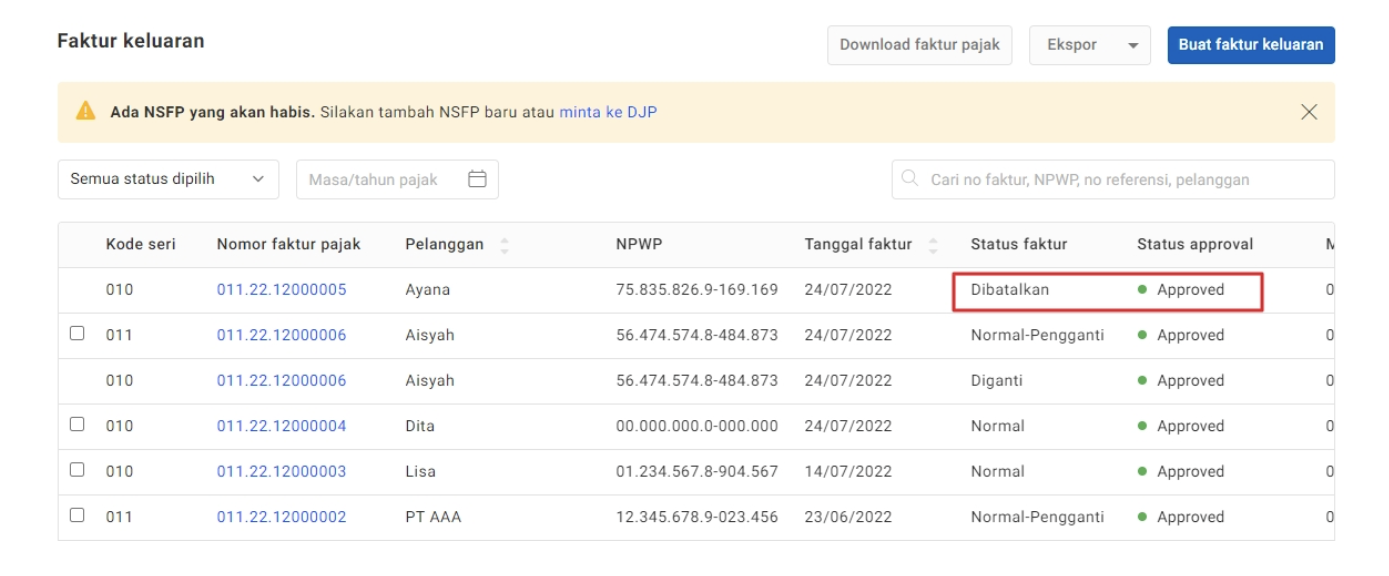Click Approved status in Ayana row
This screenshot has height=576, width=1389.
1181,290
